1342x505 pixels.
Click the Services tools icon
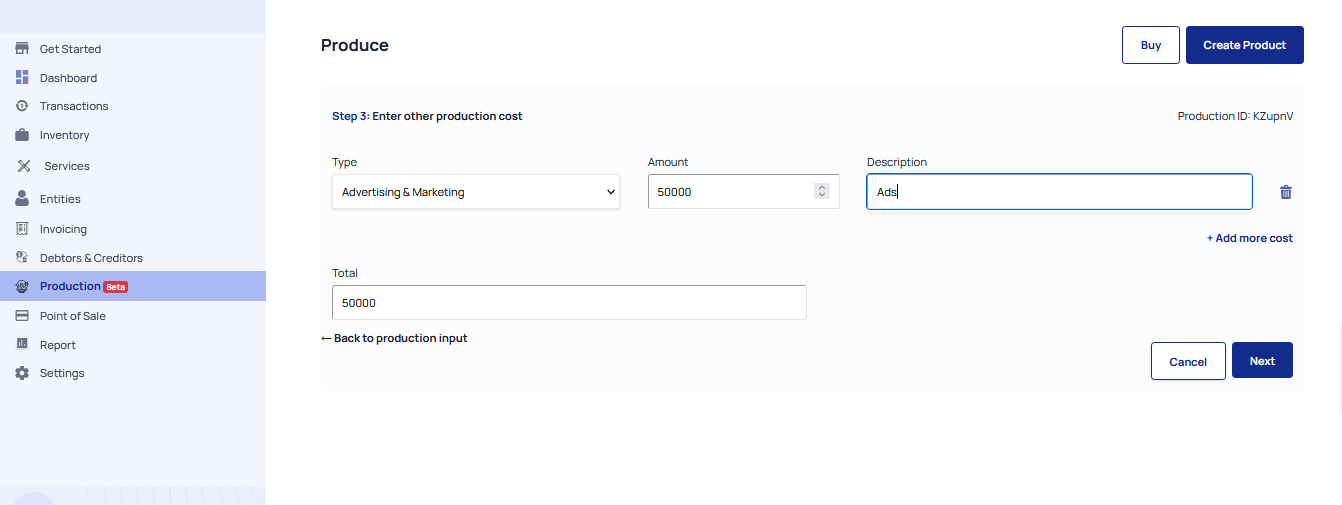tap(24, 166)
